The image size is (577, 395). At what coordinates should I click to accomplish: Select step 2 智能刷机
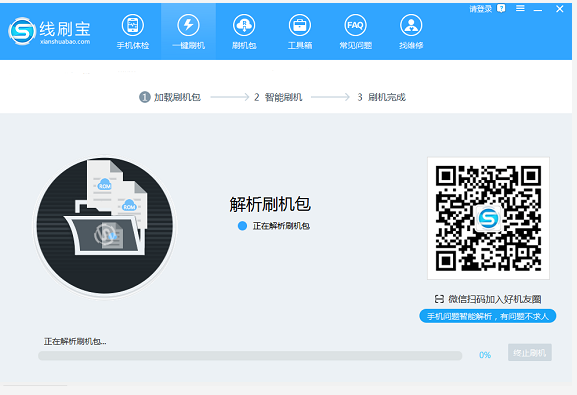point(278,97)
